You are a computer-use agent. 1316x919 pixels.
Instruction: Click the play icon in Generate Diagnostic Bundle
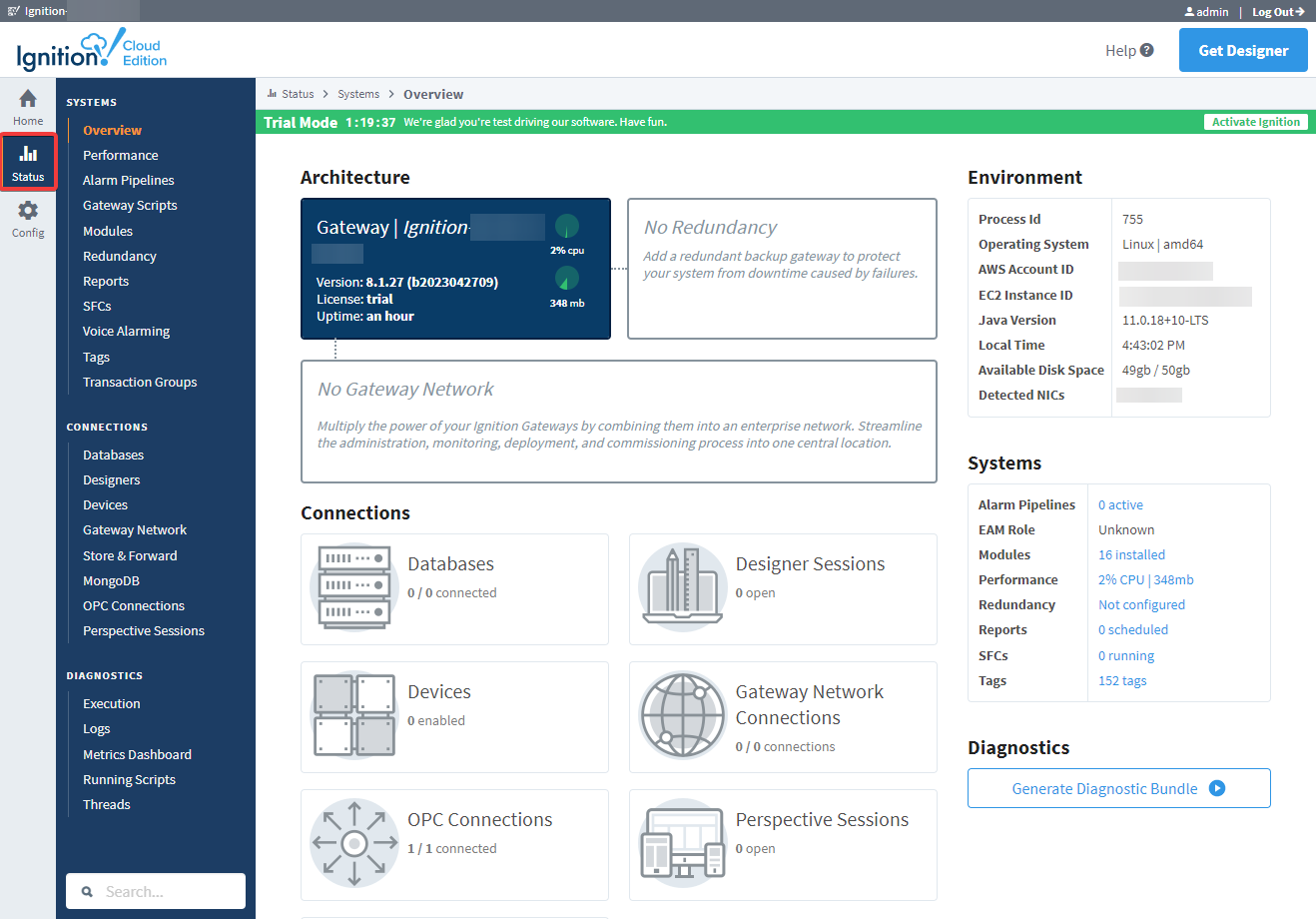click(x=1217, y=788)
